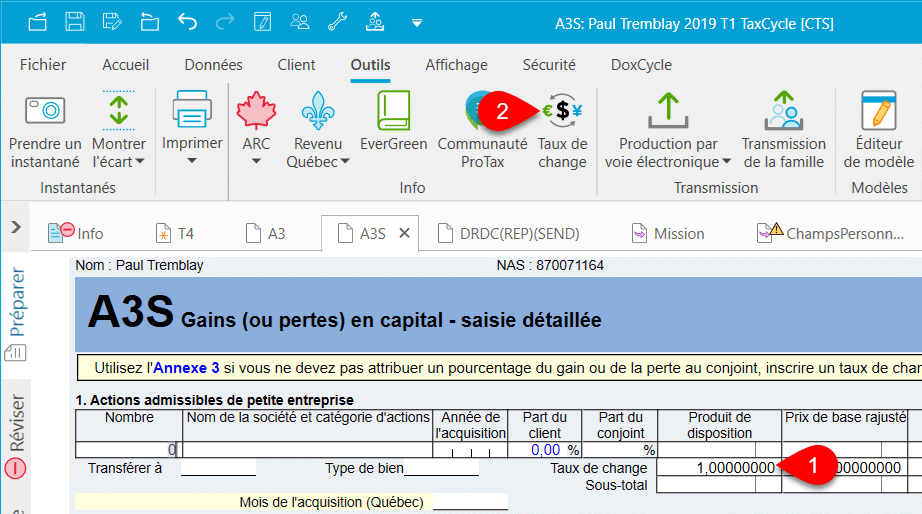
Task: Open the Préparer sidebar panel
Action: tap(17, 302)
